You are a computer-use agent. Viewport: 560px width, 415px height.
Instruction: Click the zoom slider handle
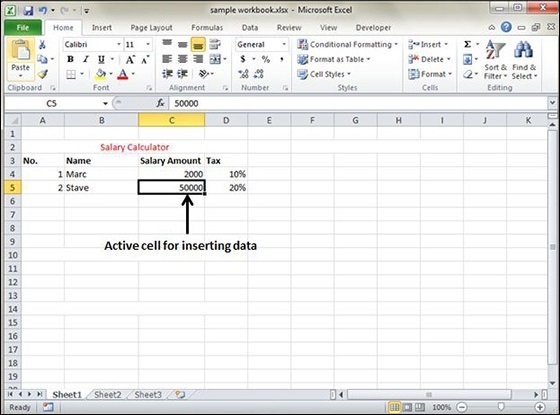click(x=501, y=407)
